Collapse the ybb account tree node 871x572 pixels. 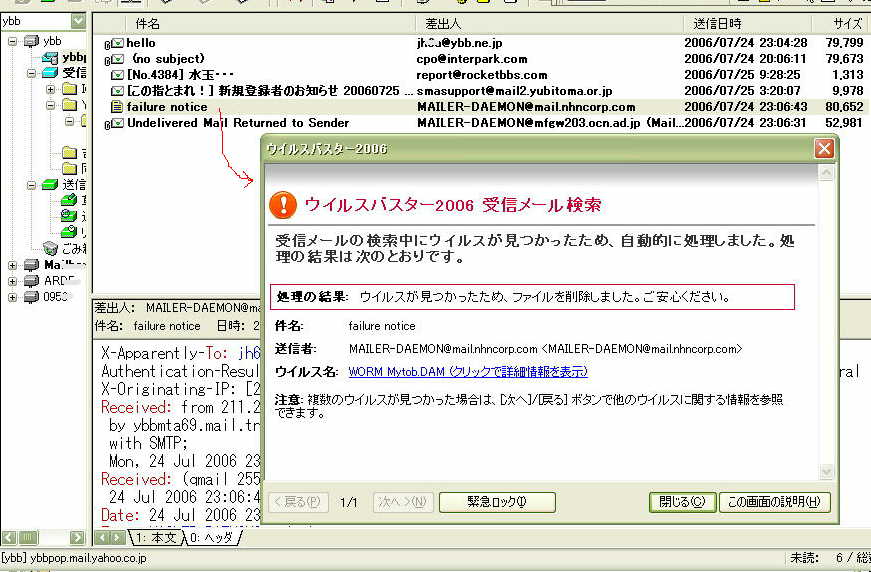12,41
